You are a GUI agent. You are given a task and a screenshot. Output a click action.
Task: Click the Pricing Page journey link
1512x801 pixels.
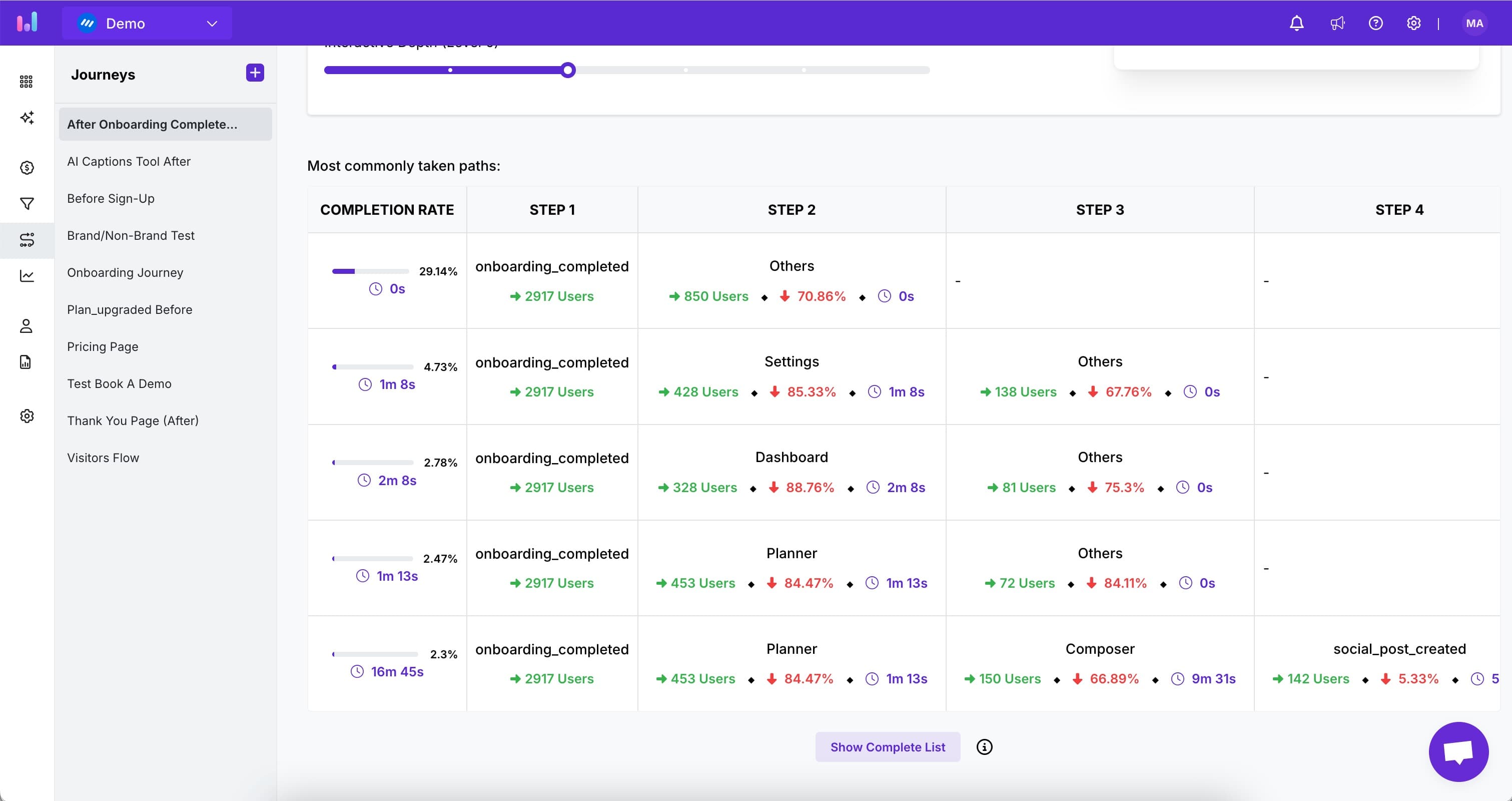coord(103,346)
